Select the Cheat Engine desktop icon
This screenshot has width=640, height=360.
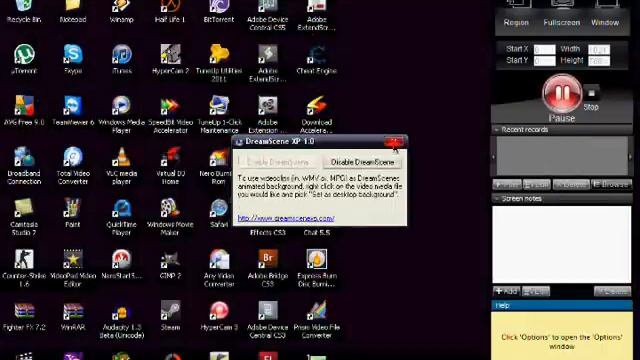coord(317,59)
